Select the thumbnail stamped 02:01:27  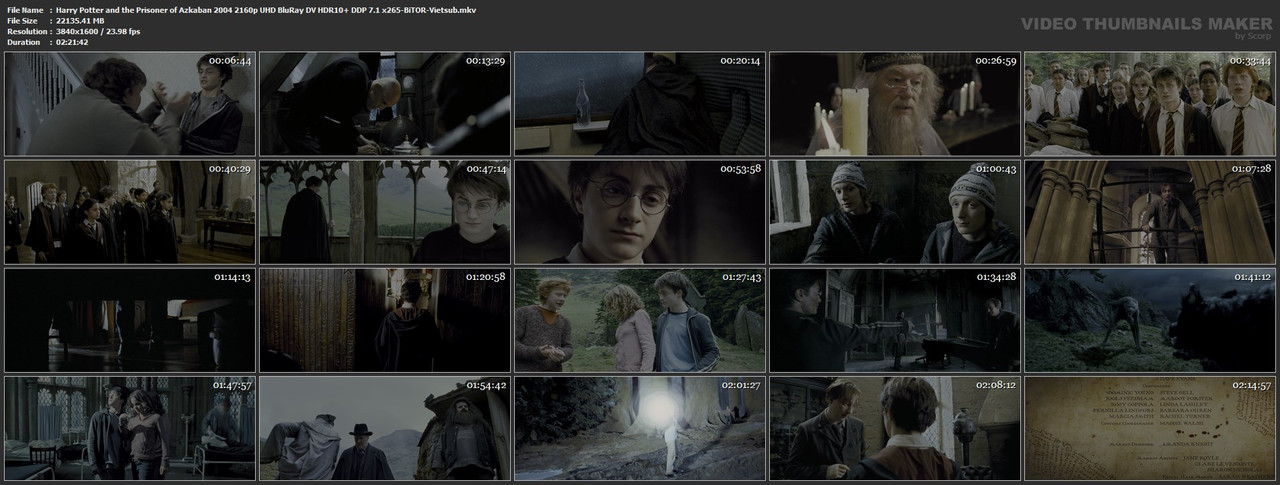coord(640,428)
